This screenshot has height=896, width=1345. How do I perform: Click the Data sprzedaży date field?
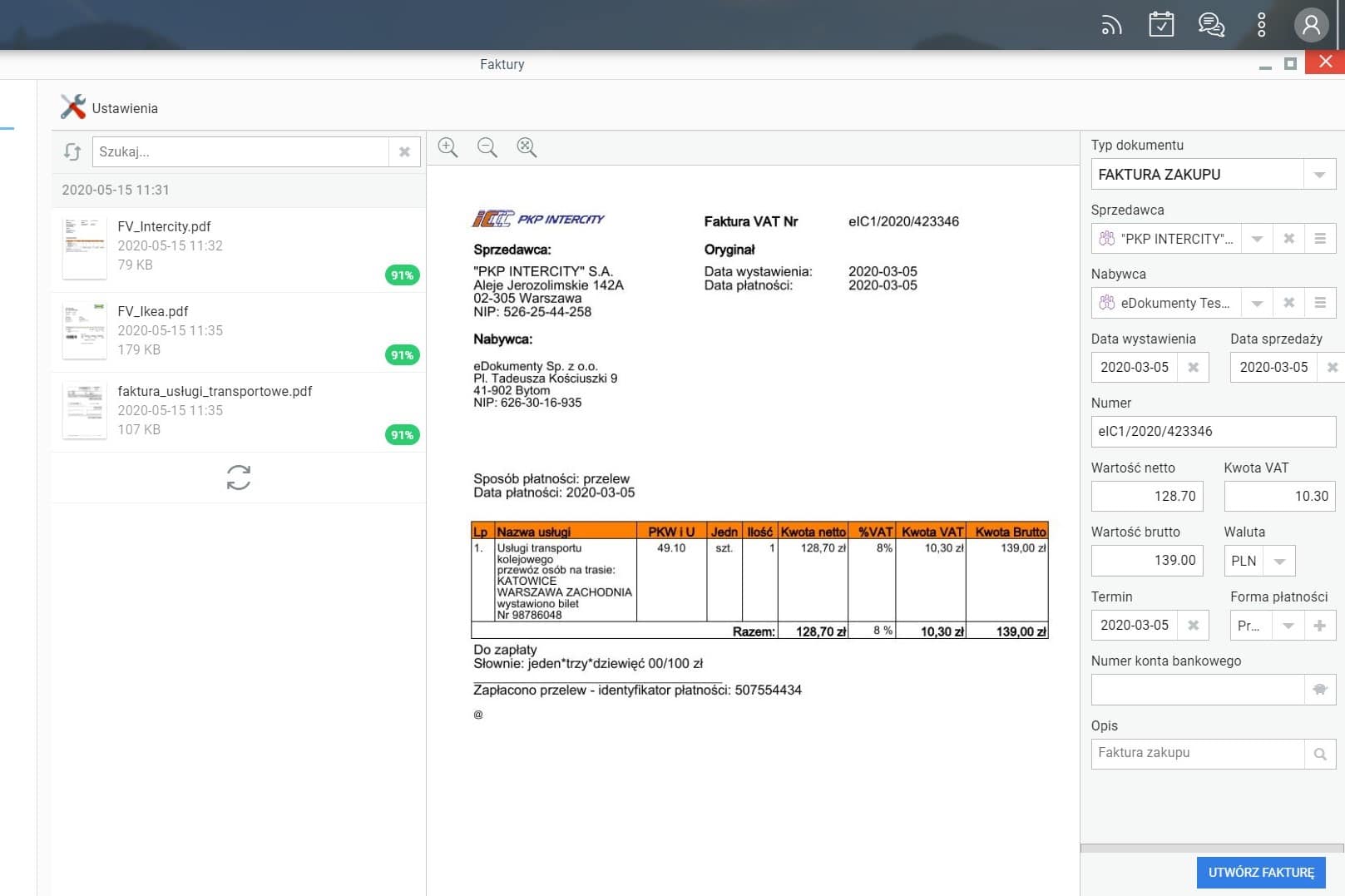(1273, 367)
